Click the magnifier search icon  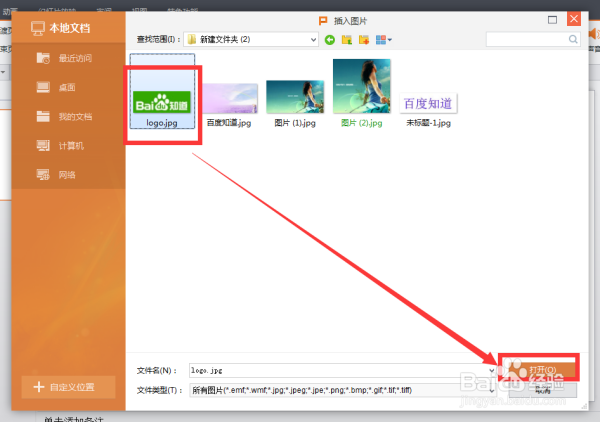573,39
